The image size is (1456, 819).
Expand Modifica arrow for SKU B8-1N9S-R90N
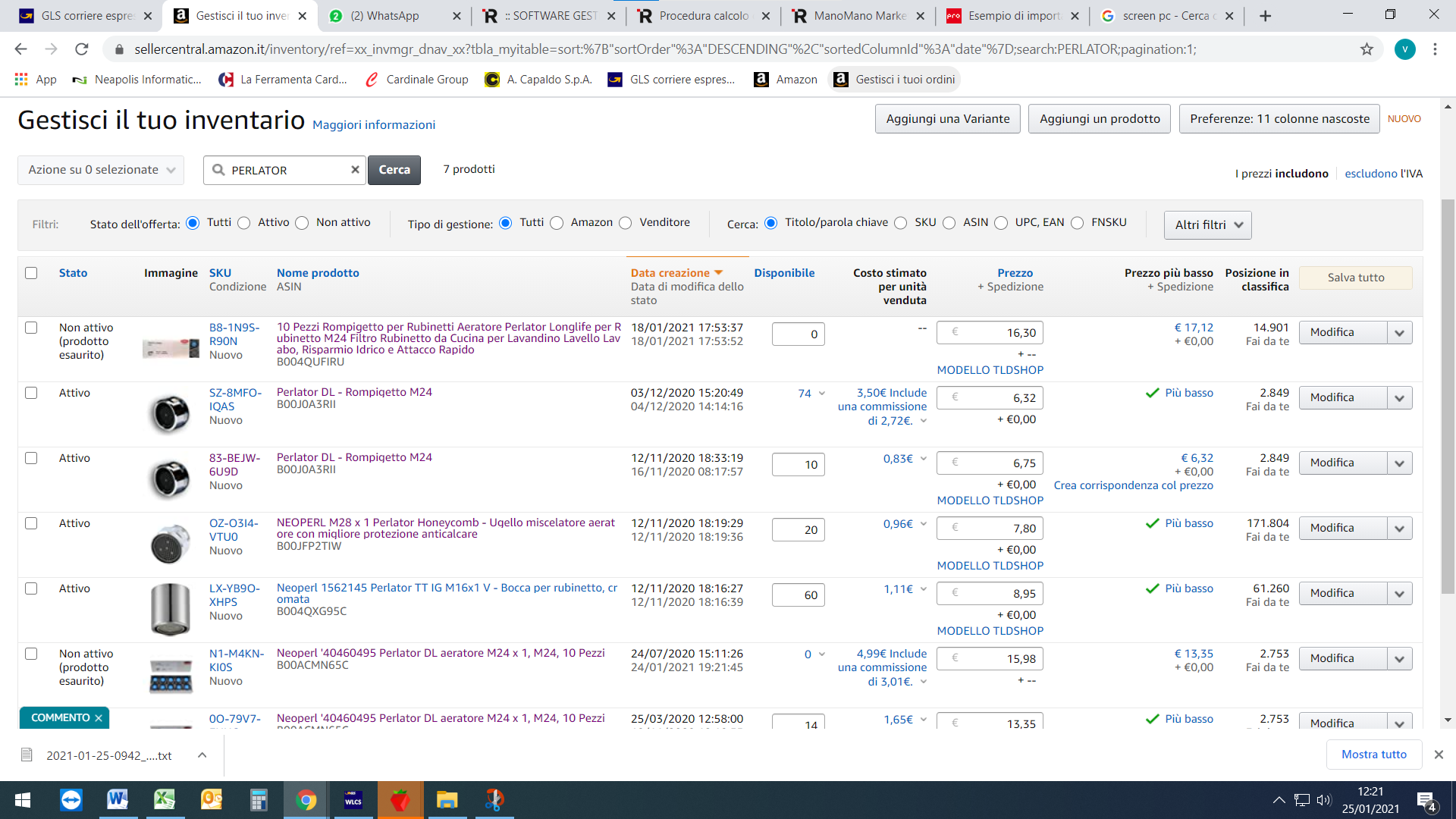pyautogui.click(x=1400, y=333)
